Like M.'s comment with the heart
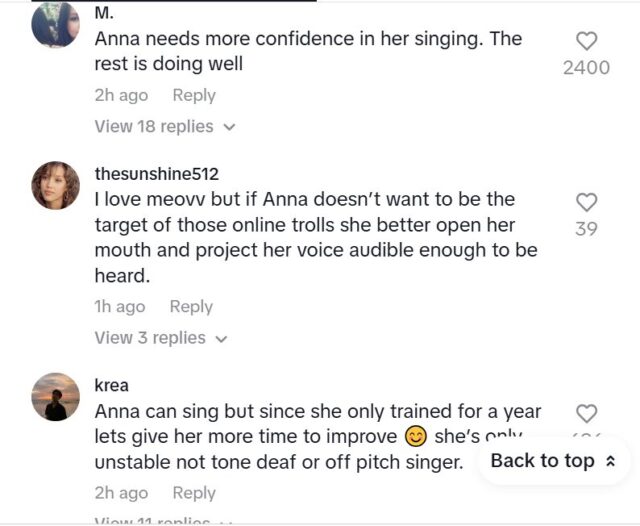The width and height of the screenshot is (640, 526). (587, 41)
